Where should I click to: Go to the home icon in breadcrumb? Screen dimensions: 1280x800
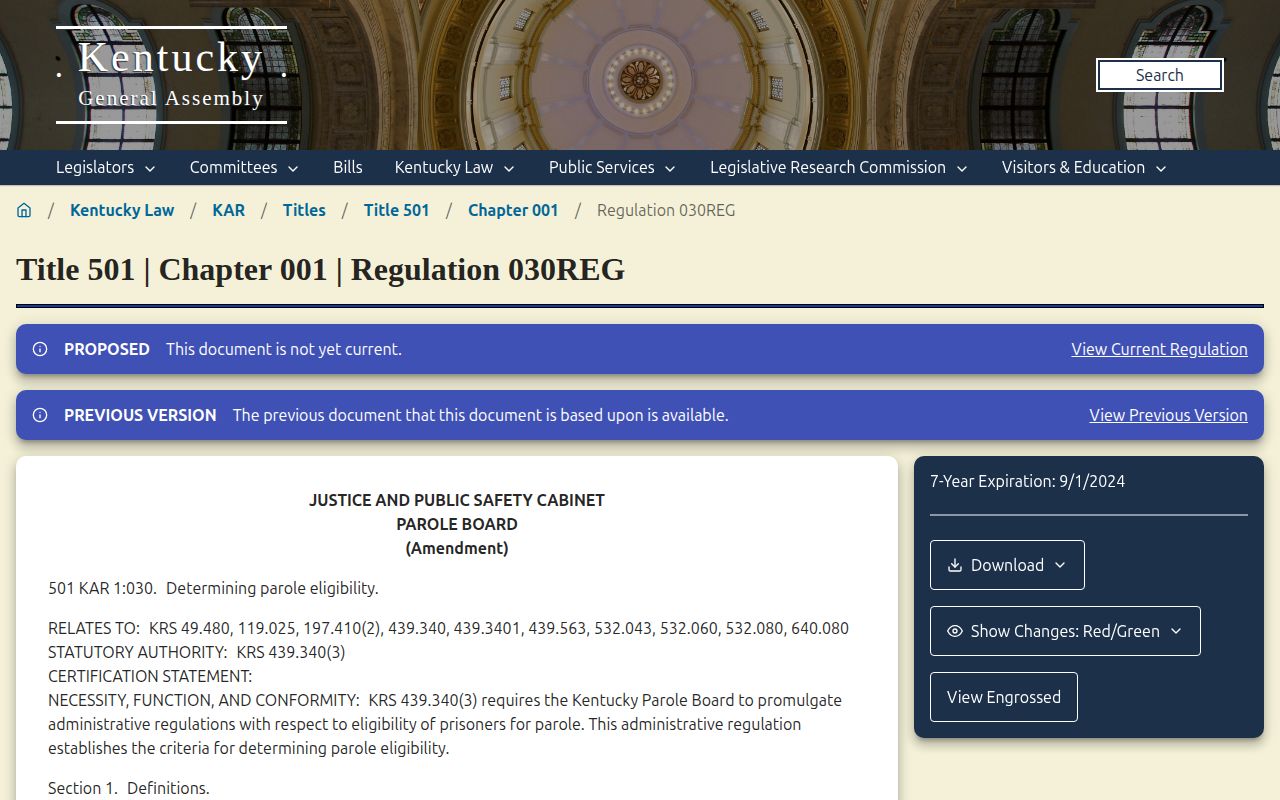[24, 210]
